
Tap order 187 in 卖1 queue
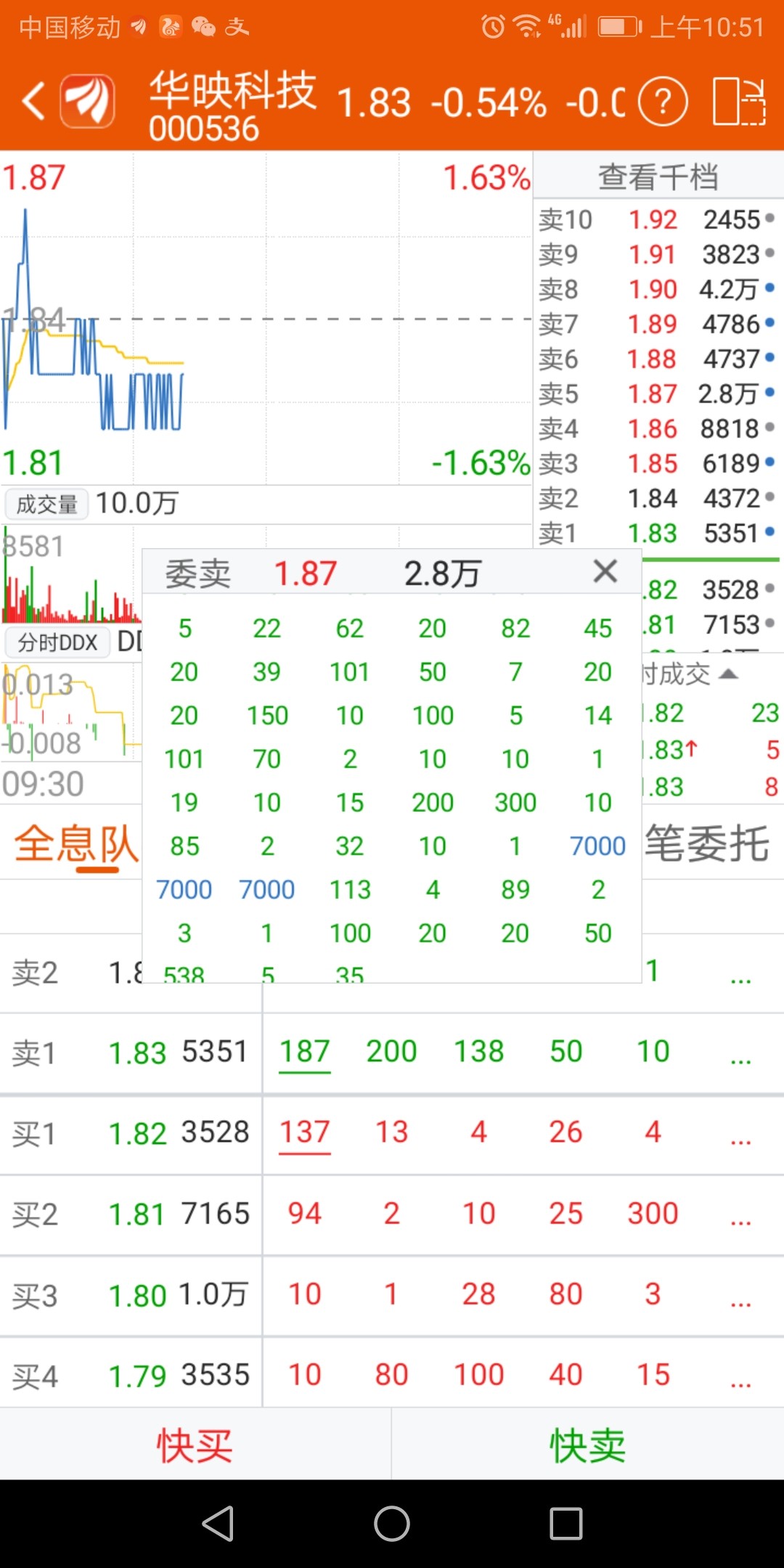pos(305,1052)
